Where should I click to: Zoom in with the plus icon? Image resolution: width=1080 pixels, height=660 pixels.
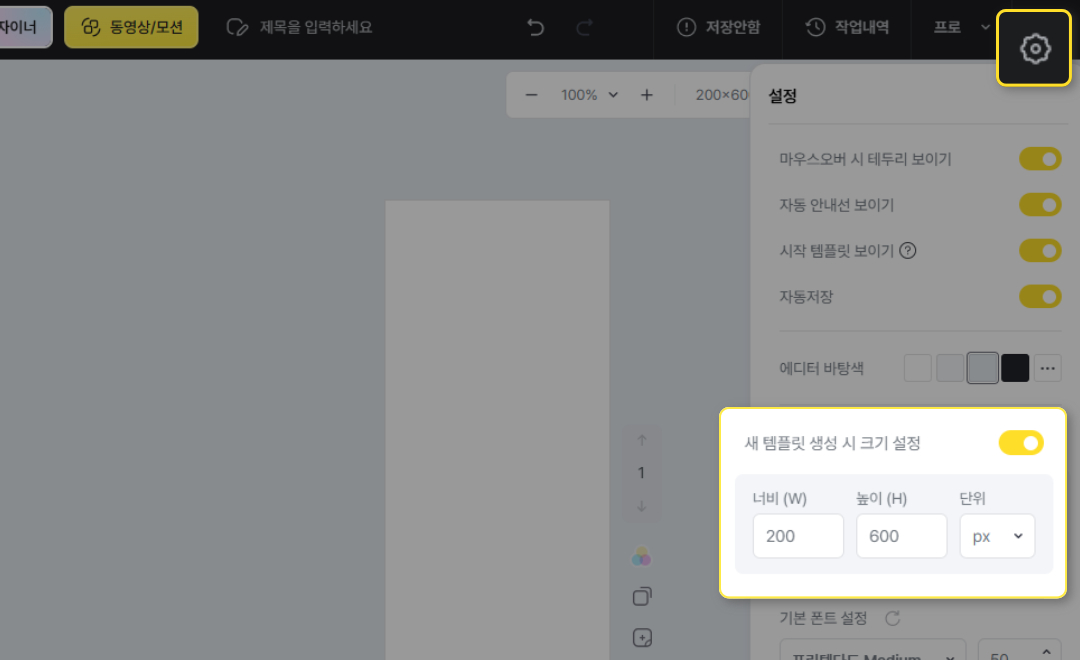(647, 95)
